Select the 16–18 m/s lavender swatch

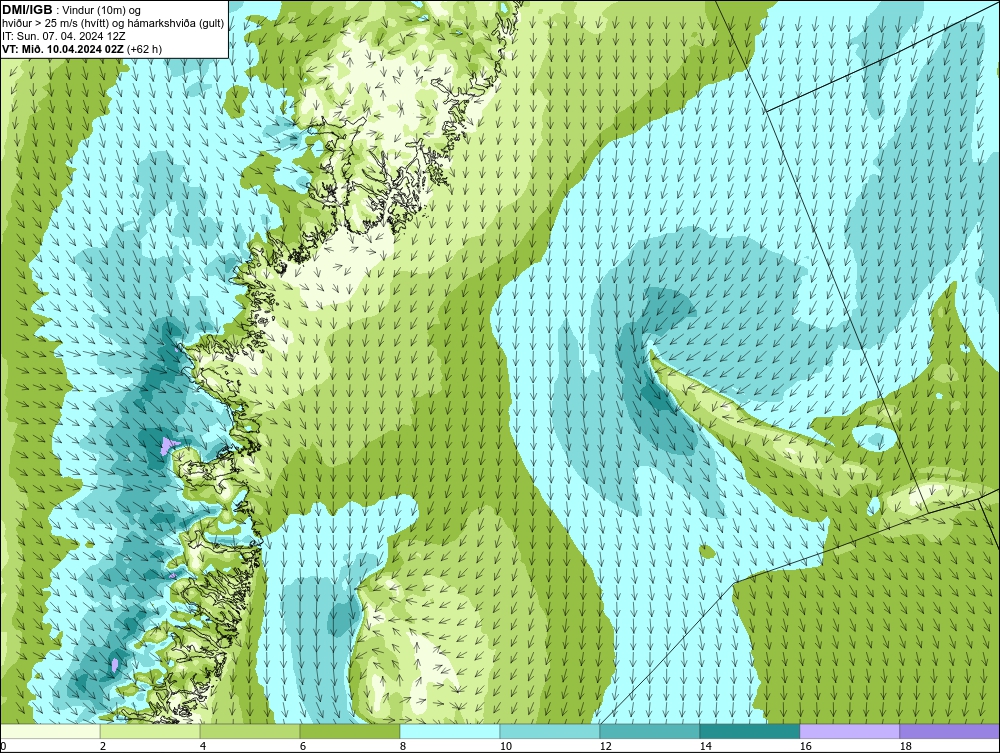(x=849, y=731)
